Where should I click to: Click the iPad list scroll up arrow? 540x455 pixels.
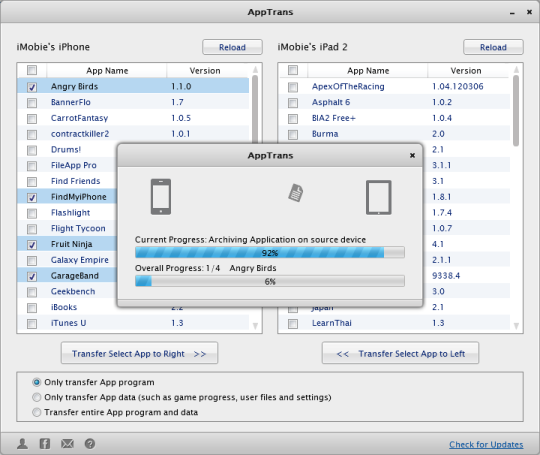[x=516, y=70]
